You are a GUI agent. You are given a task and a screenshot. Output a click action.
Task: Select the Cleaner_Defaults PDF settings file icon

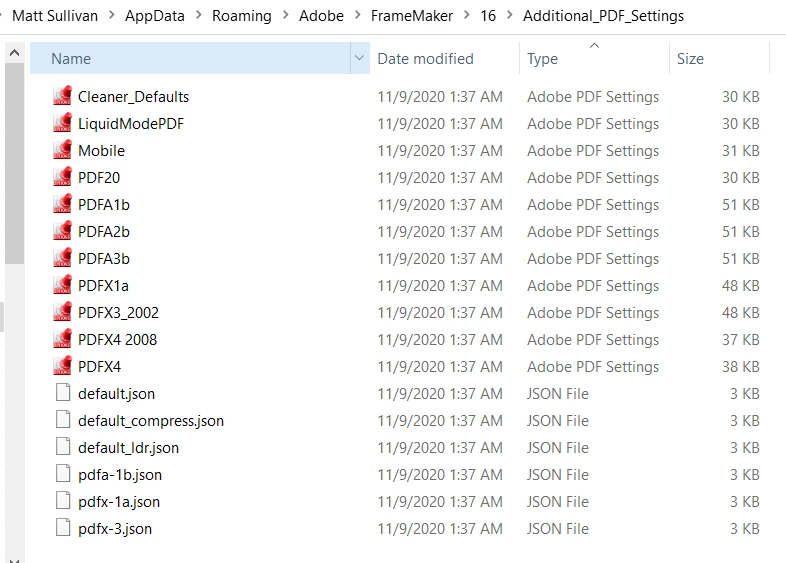click(x=63, y=96)
